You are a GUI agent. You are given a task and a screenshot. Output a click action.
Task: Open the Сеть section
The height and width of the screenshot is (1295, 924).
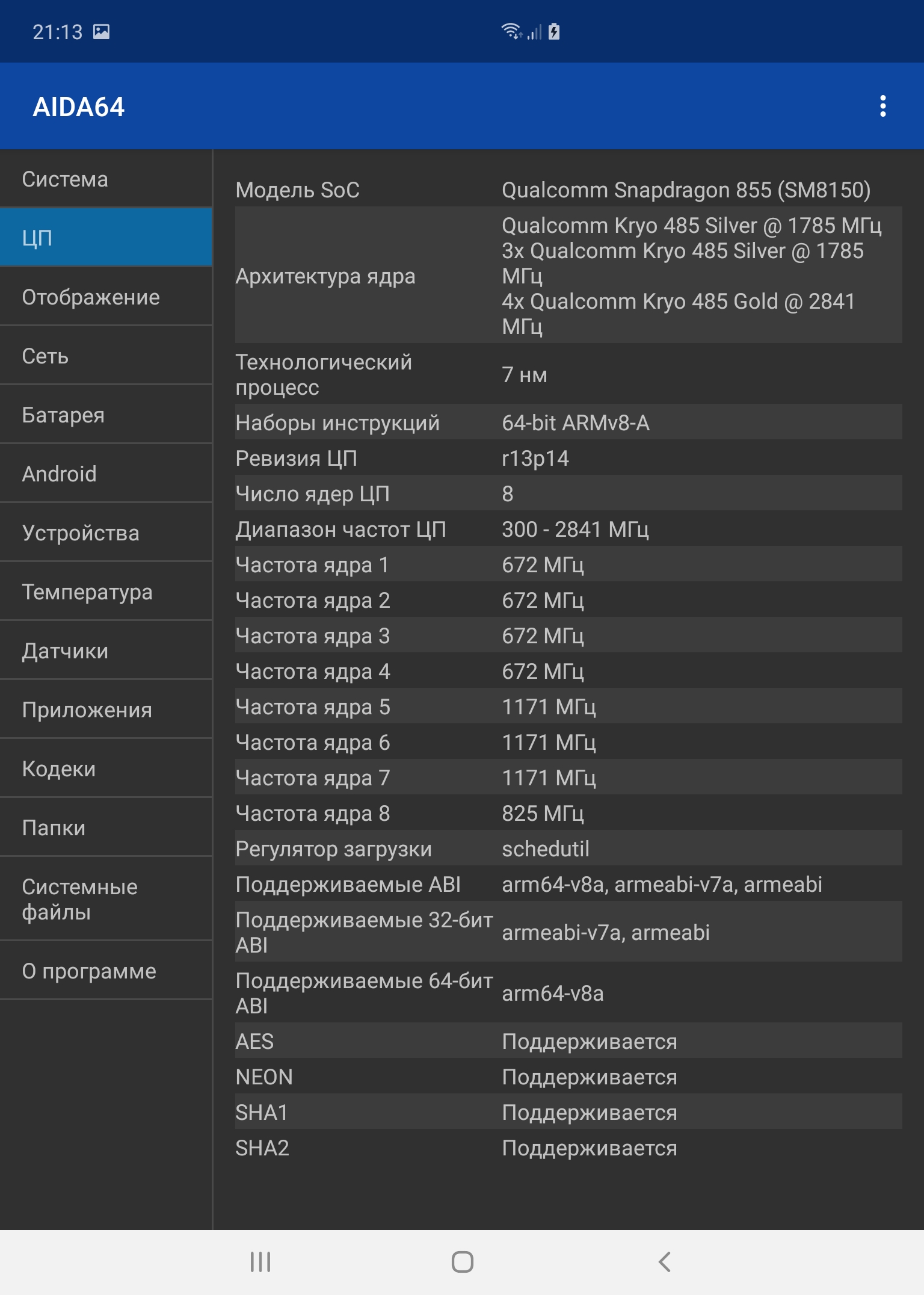tap(106, 356)
